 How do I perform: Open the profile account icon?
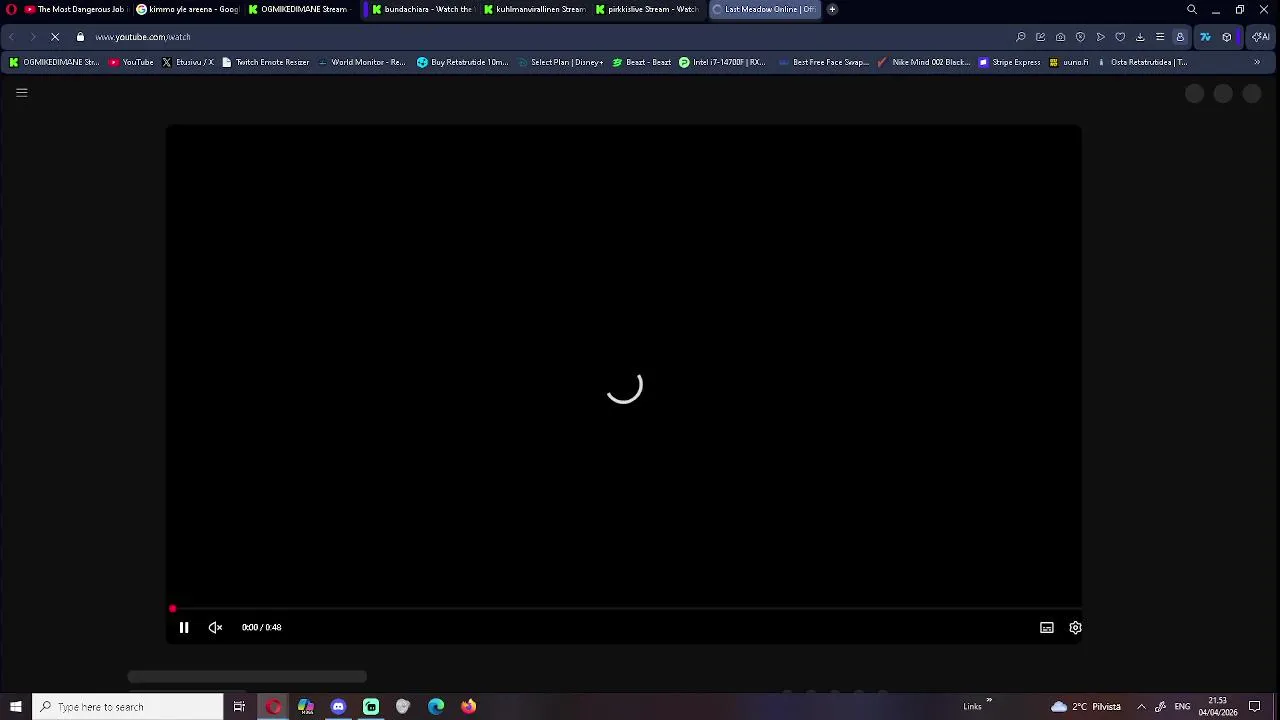coord(1180,37)
